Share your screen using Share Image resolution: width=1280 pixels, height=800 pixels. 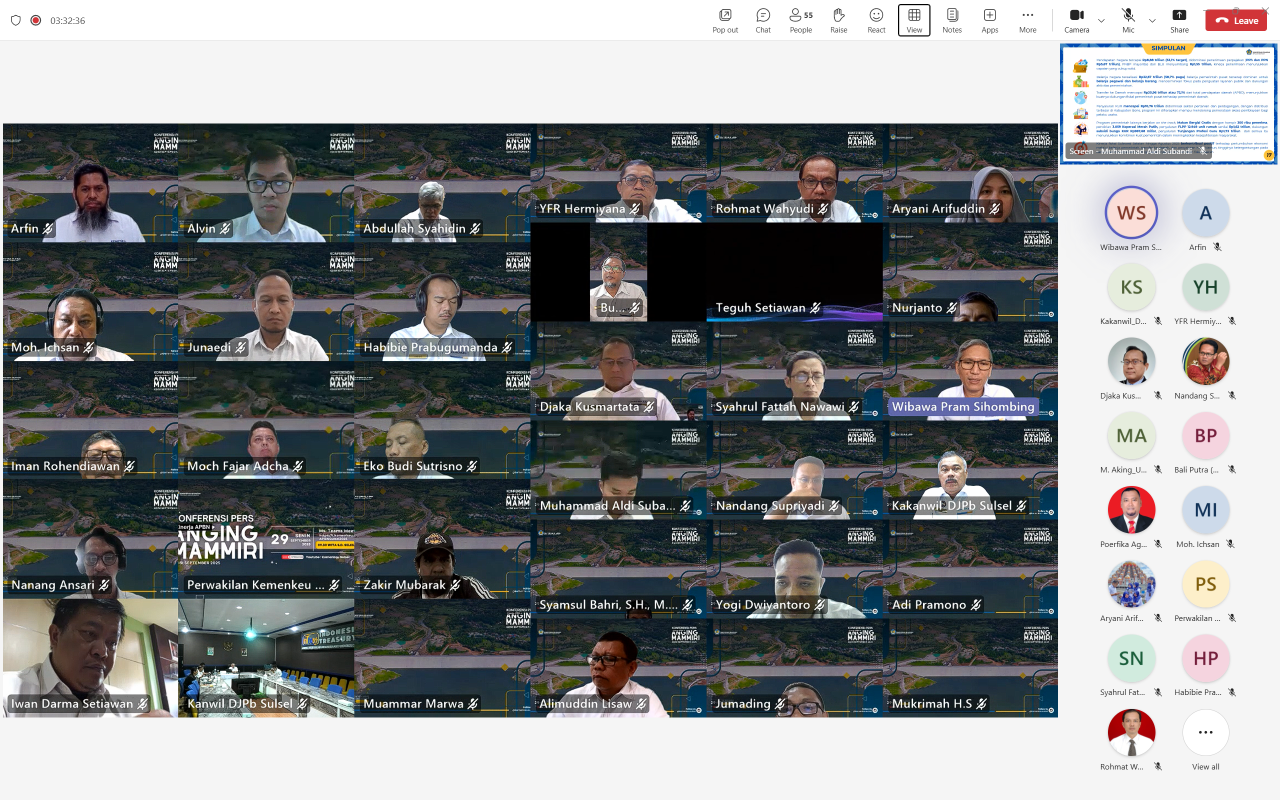coord(1179,20)
